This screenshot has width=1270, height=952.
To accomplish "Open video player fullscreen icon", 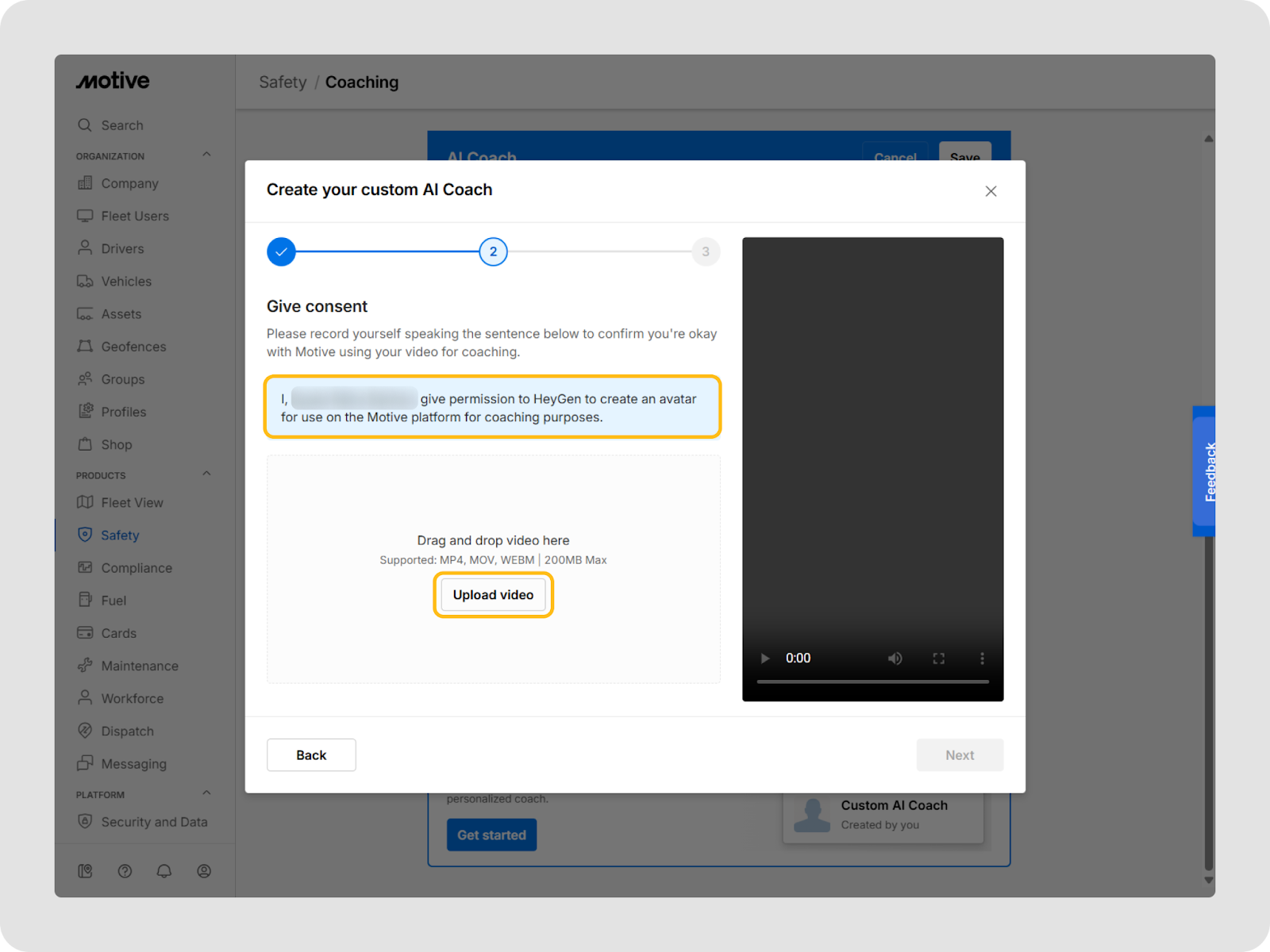I will click(x=938, y=658).
